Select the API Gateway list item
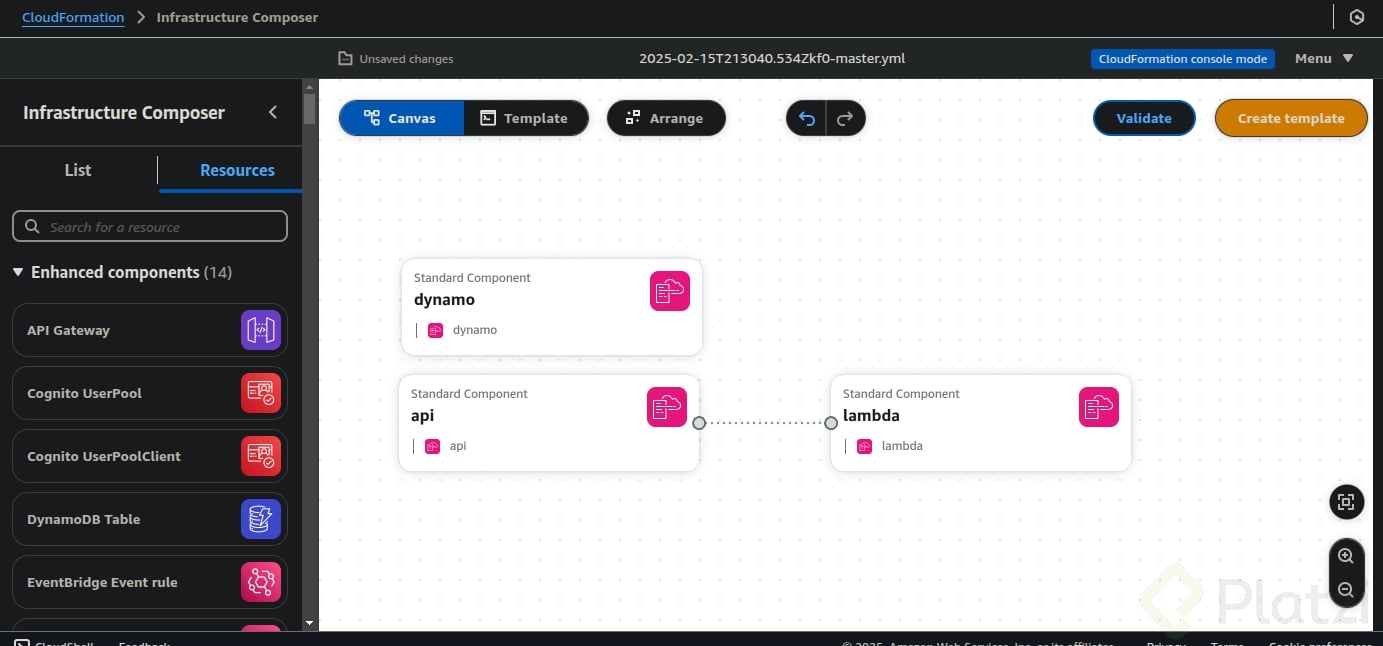The image size is (1383, 646). (x=150, y=330)
